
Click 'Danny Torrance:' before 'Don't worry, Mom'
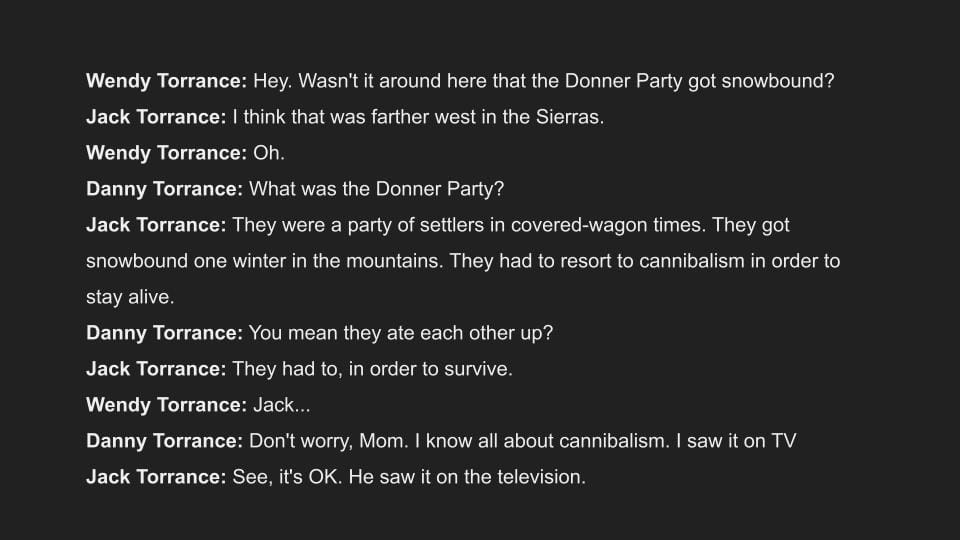tap(165, 441)
